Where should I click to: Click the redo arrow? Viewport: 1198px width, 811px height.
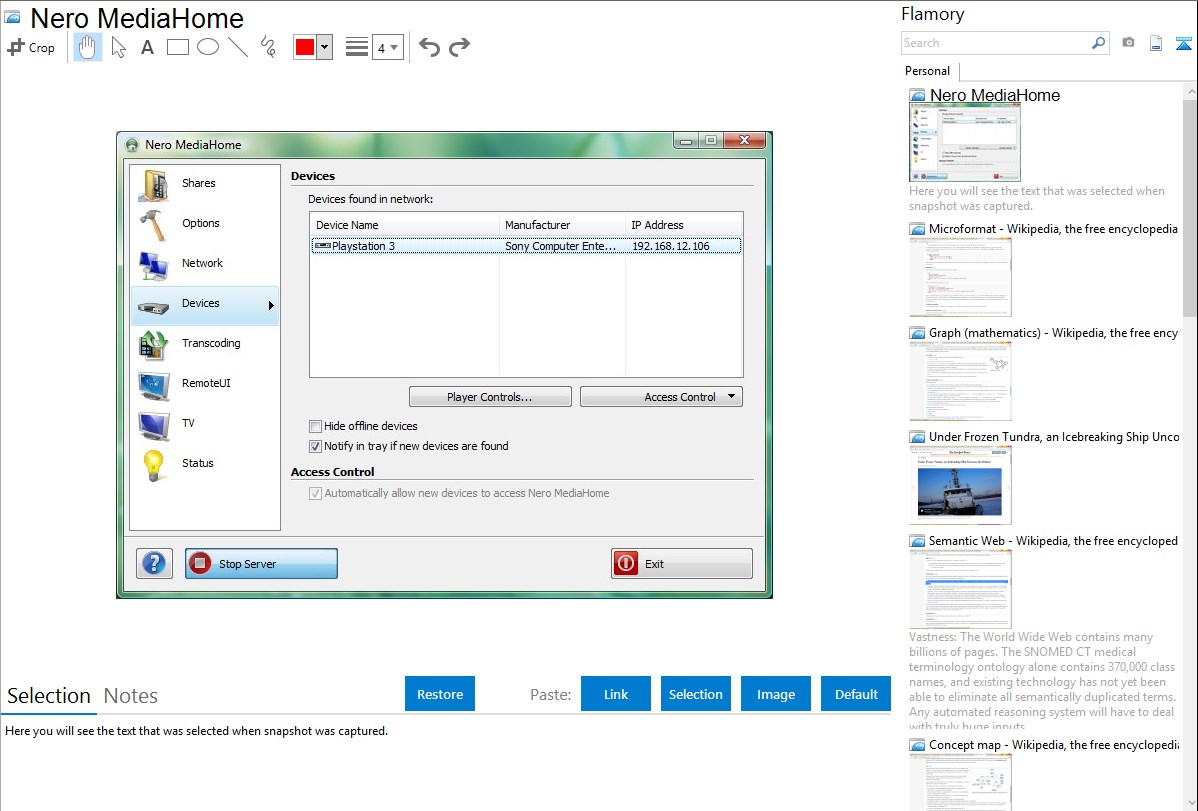[x=459, y=47]
